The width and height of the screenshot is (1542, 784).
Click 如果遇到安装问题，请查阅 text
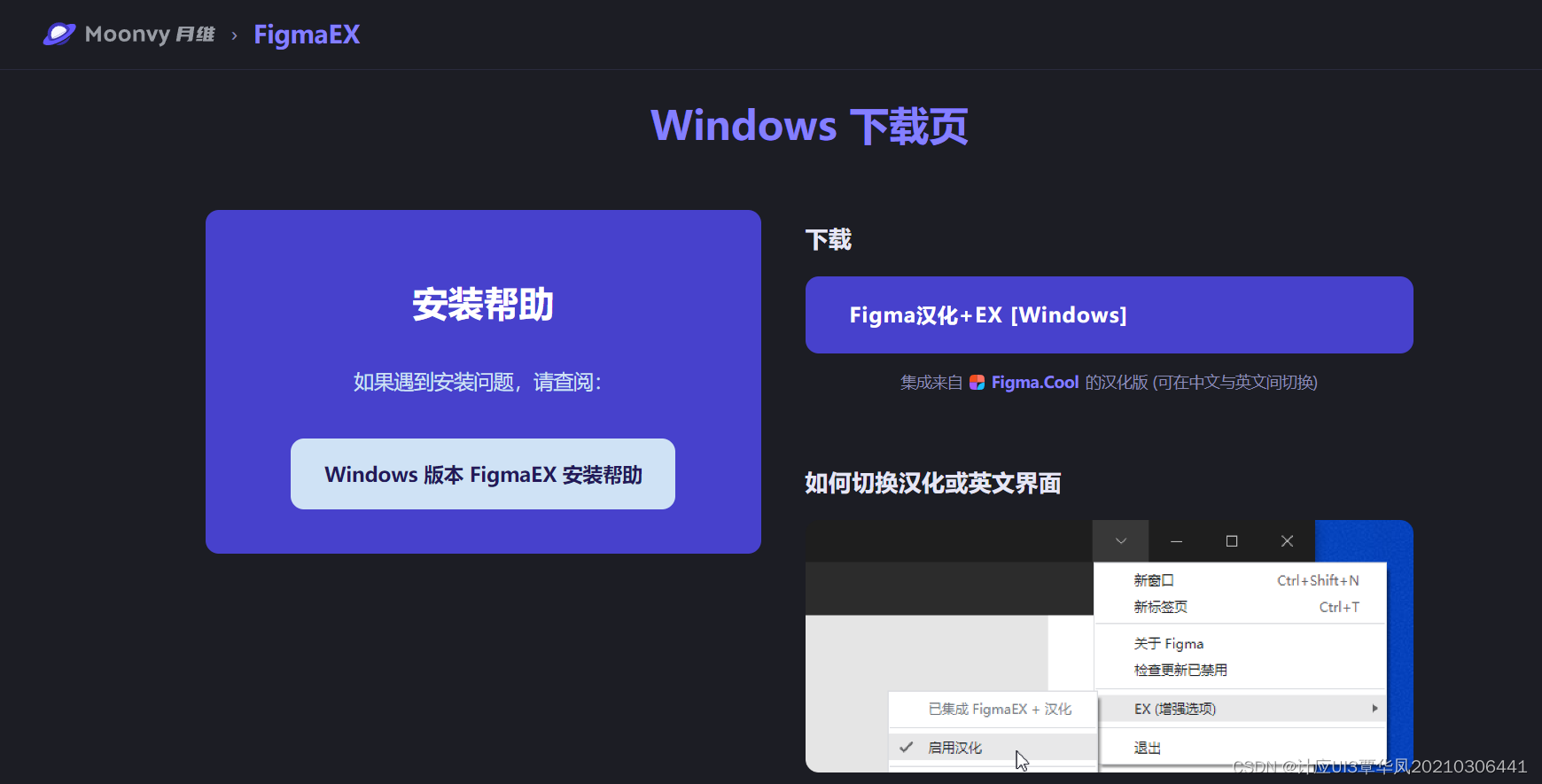(x=478, y=382)
